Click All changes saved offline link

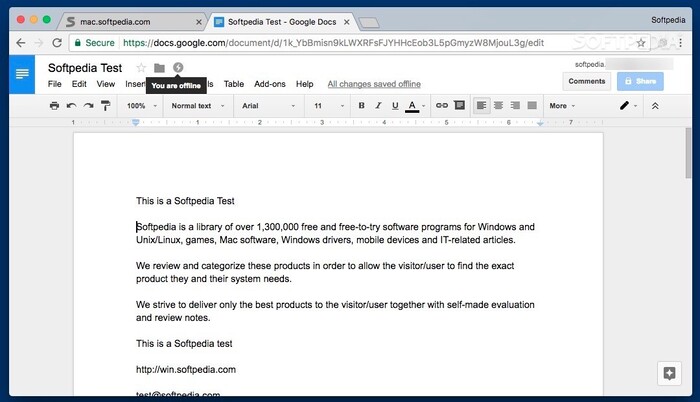pyautogui.click(x=374, y=84)
